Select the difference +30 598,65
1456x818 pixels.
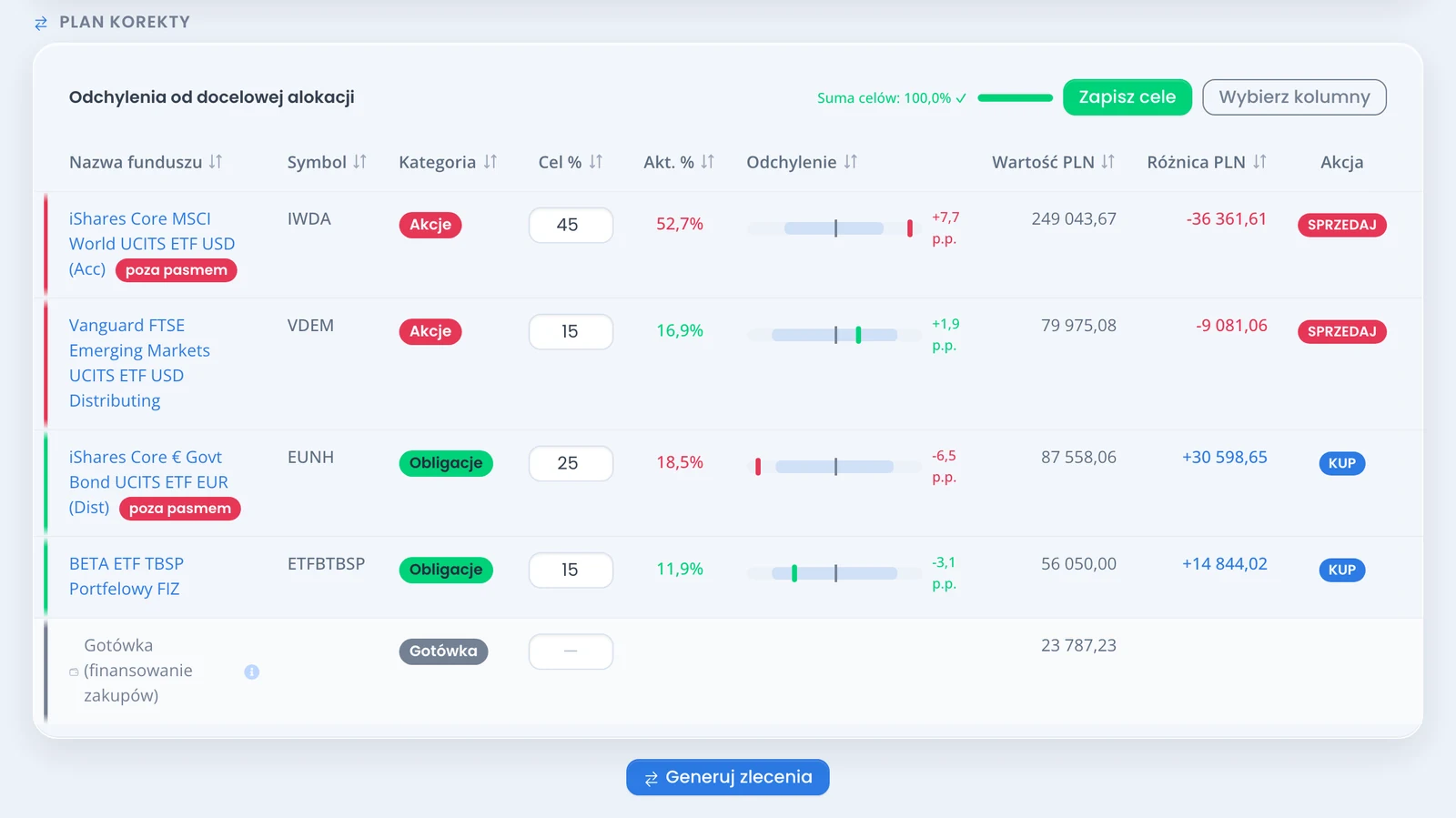pyautogui.click(x=1225, y=458)
